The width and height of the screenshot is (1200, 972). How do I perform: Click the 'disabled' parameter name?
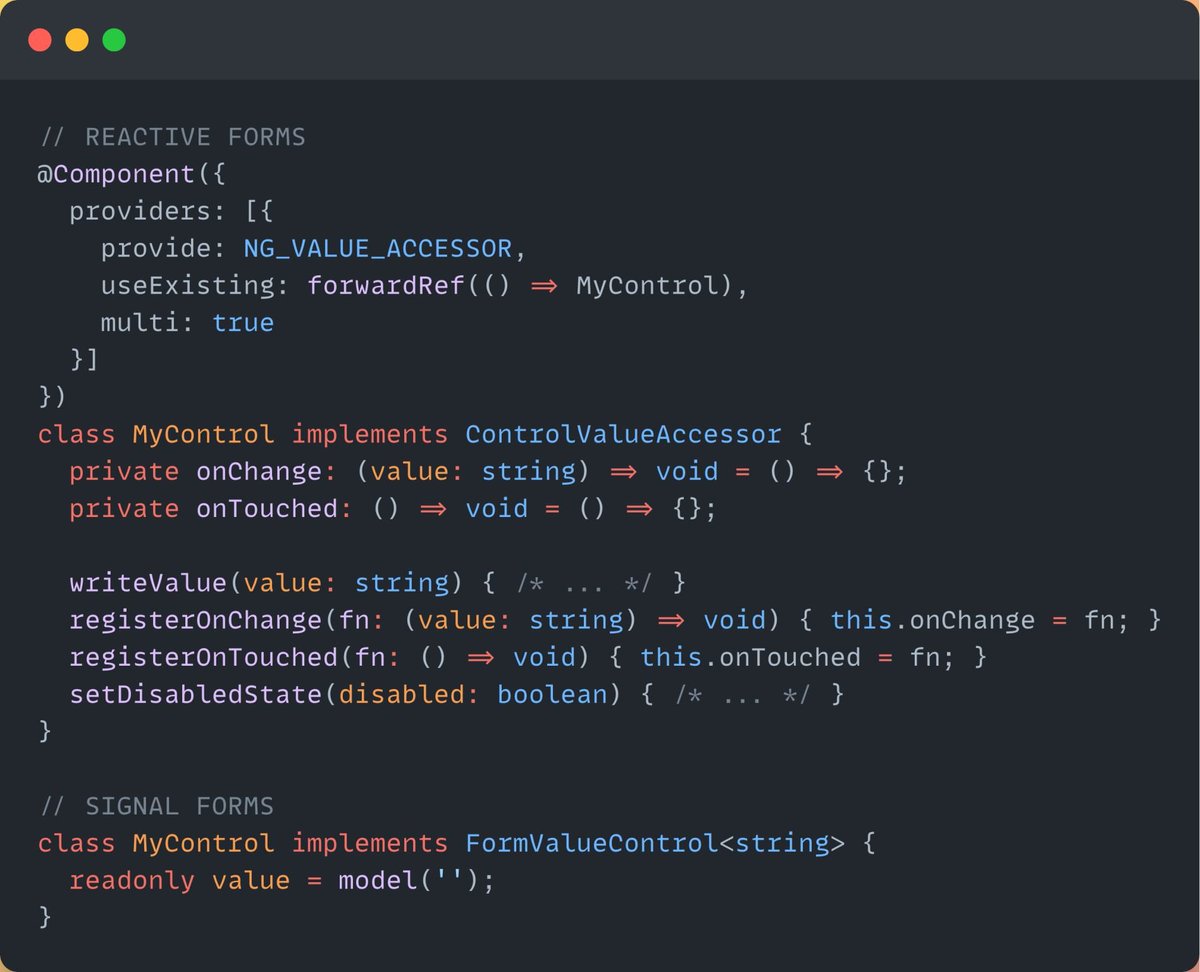point(401,694)
